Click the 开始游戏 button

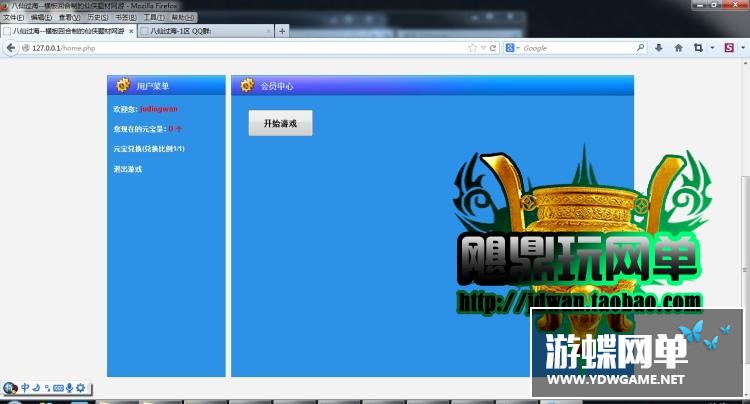[280, 123]
